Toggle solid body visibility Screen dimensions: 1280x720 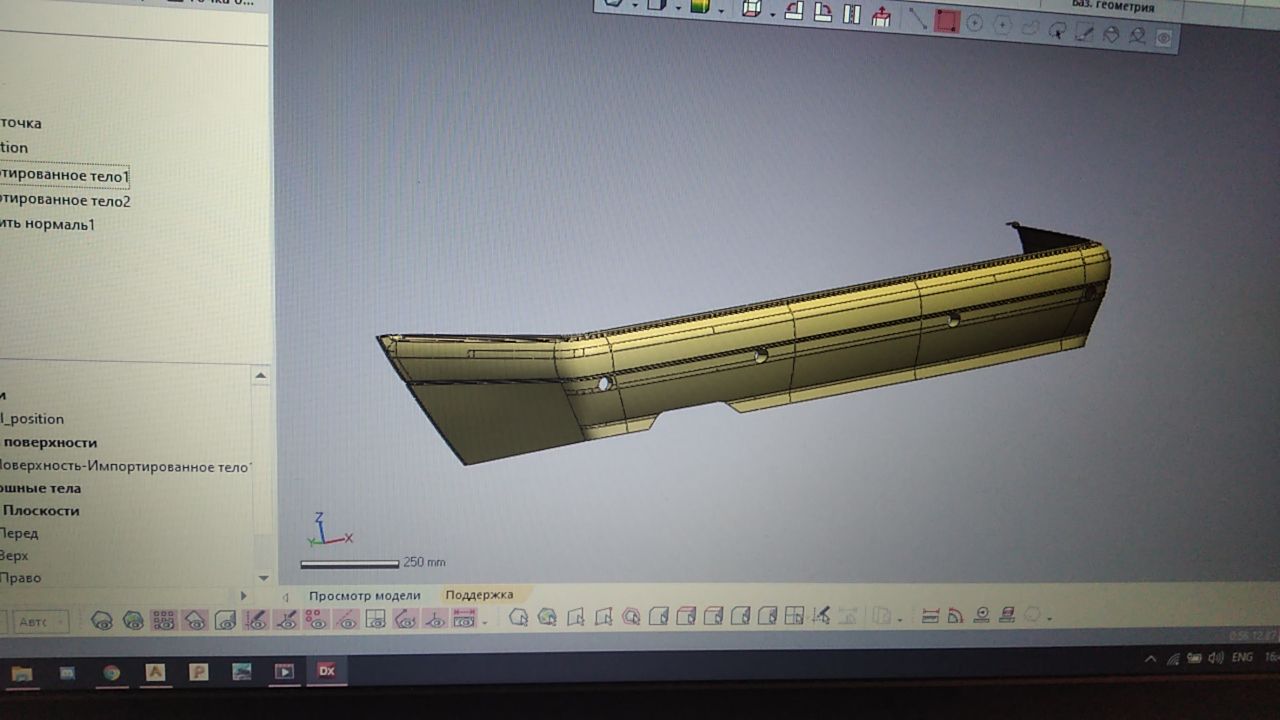click(x=226, y=621)
